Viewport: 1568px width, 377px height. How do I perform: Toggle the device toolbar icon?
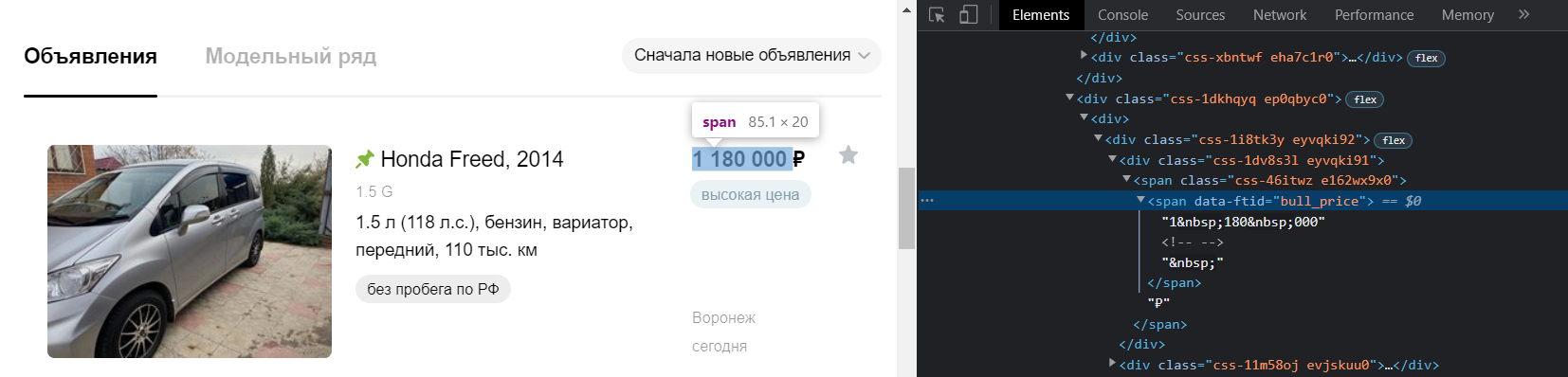(968, 15)
